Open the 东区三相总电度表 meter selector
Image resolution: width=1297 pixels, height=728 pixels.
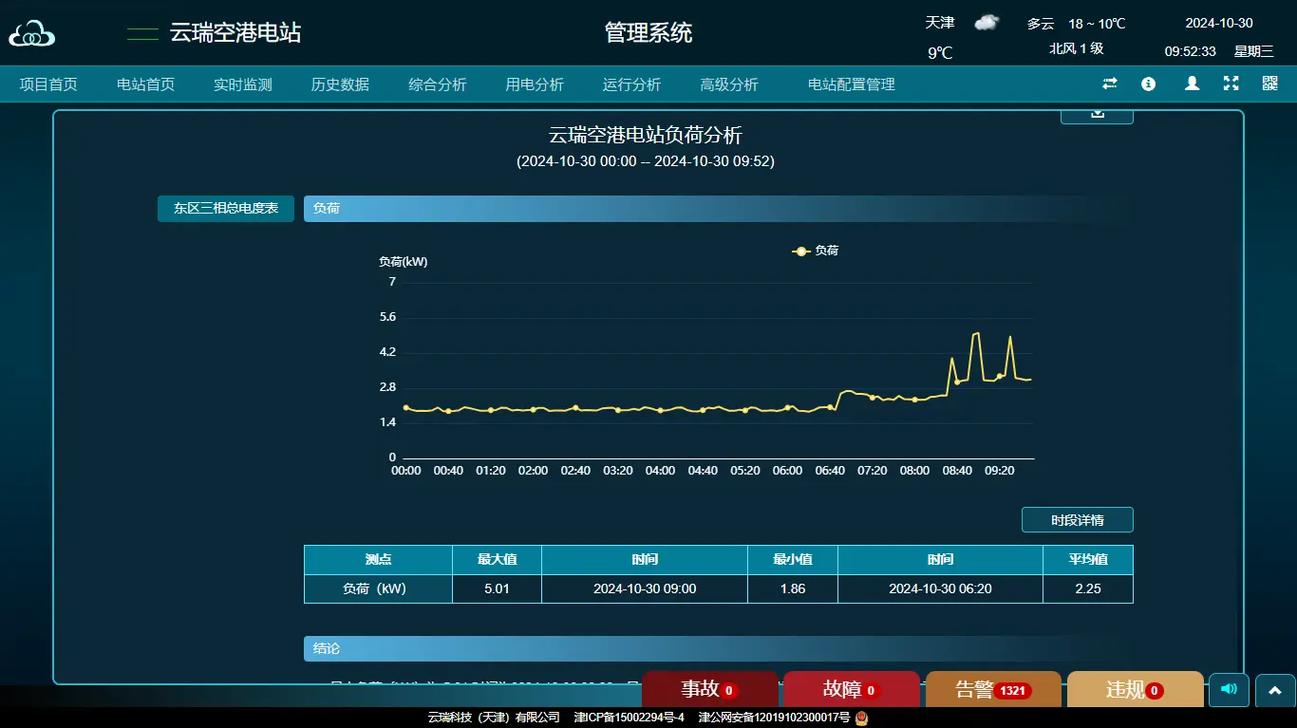tap(226, 208)
